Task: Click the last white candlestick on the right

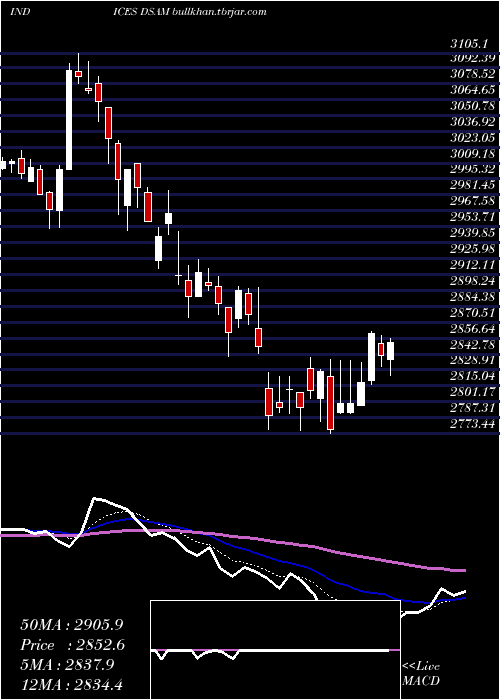Action: click(x=391, y=351)
